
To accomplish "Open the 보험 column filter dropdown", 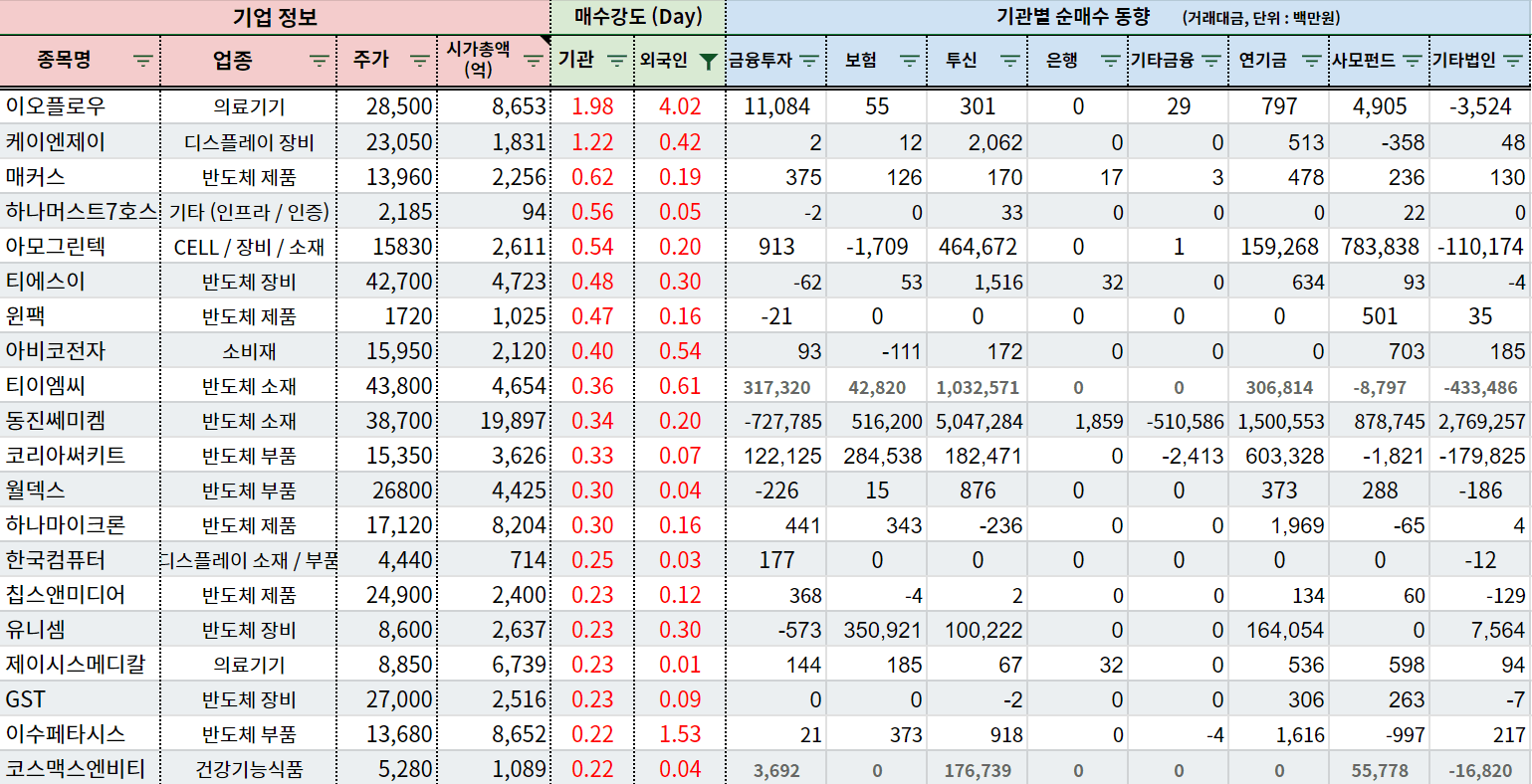I will (x=910, y=62).
